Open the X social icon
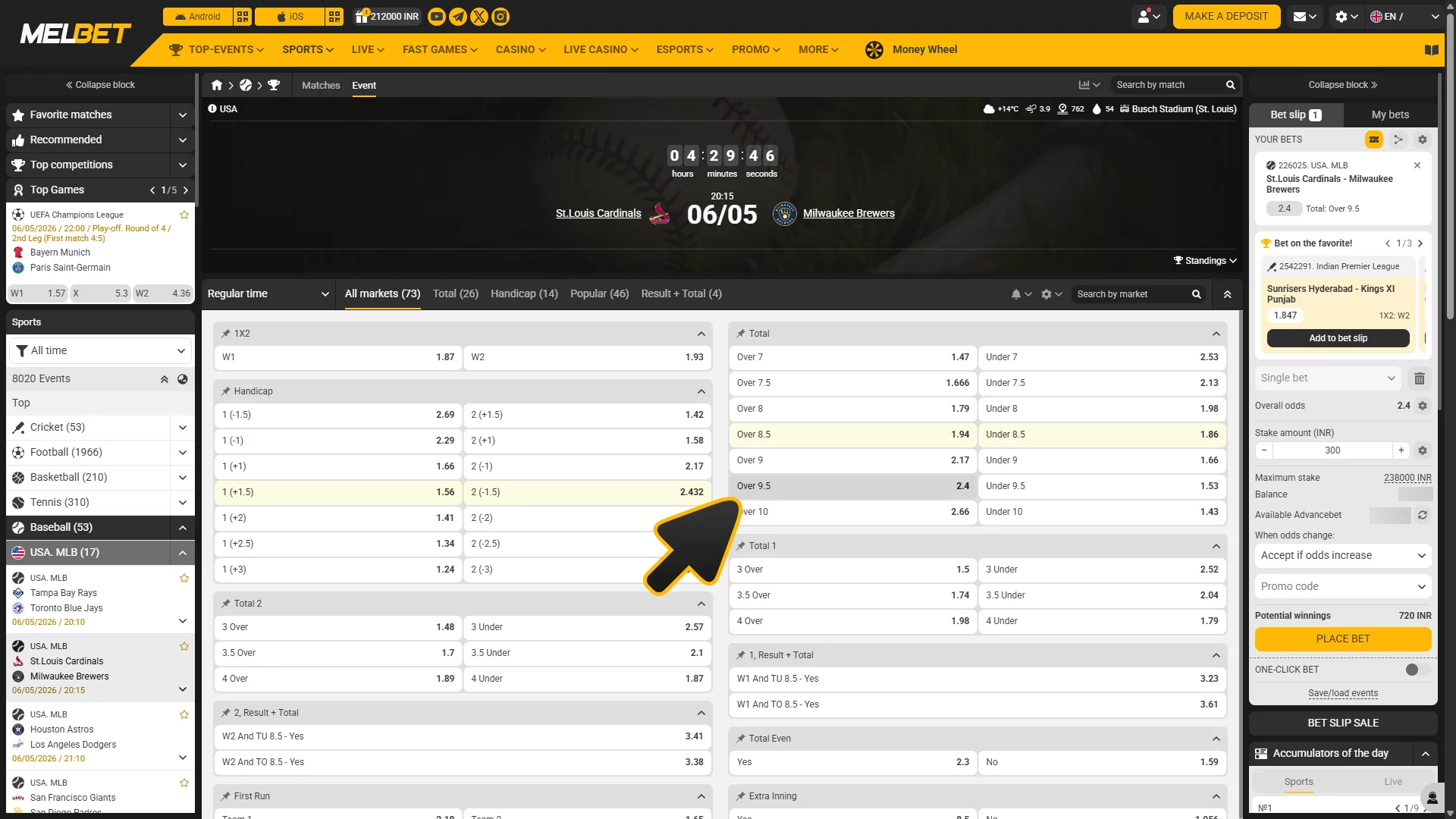Viewport: 1456px width, 819px height. [479, 17]
